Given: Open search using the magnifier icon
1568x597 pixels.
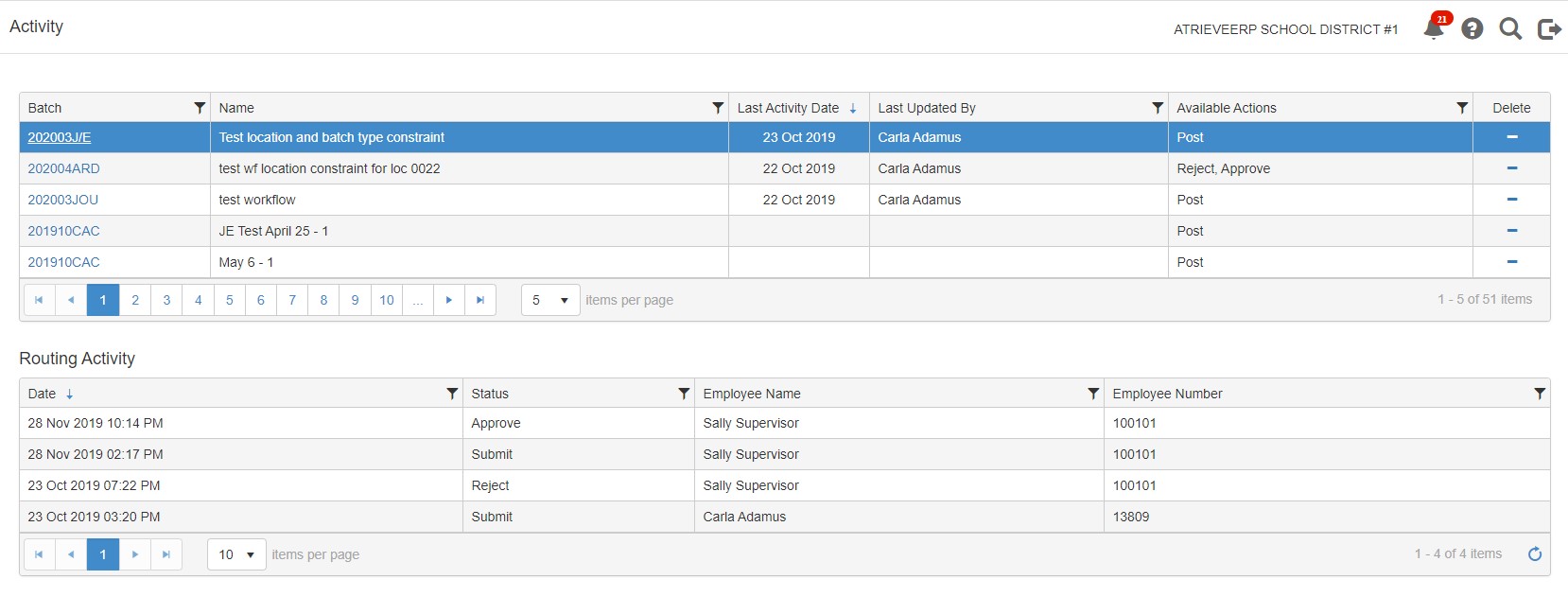Looking at the screenshot, I should point(1510,28).
